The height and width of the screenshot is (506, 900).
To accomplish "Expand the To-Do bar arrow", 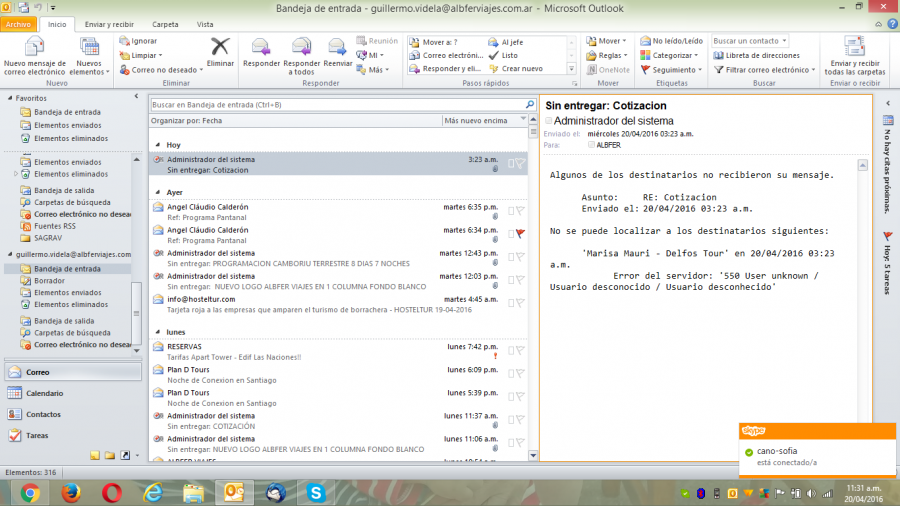I will [888, 103].
